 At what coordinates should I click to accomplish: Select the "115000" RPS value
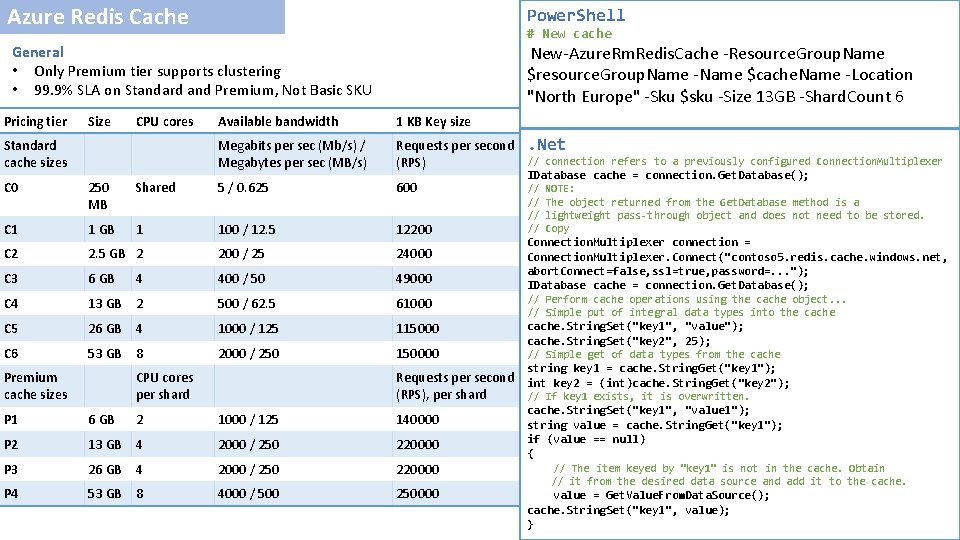click(x=418, y=329)
